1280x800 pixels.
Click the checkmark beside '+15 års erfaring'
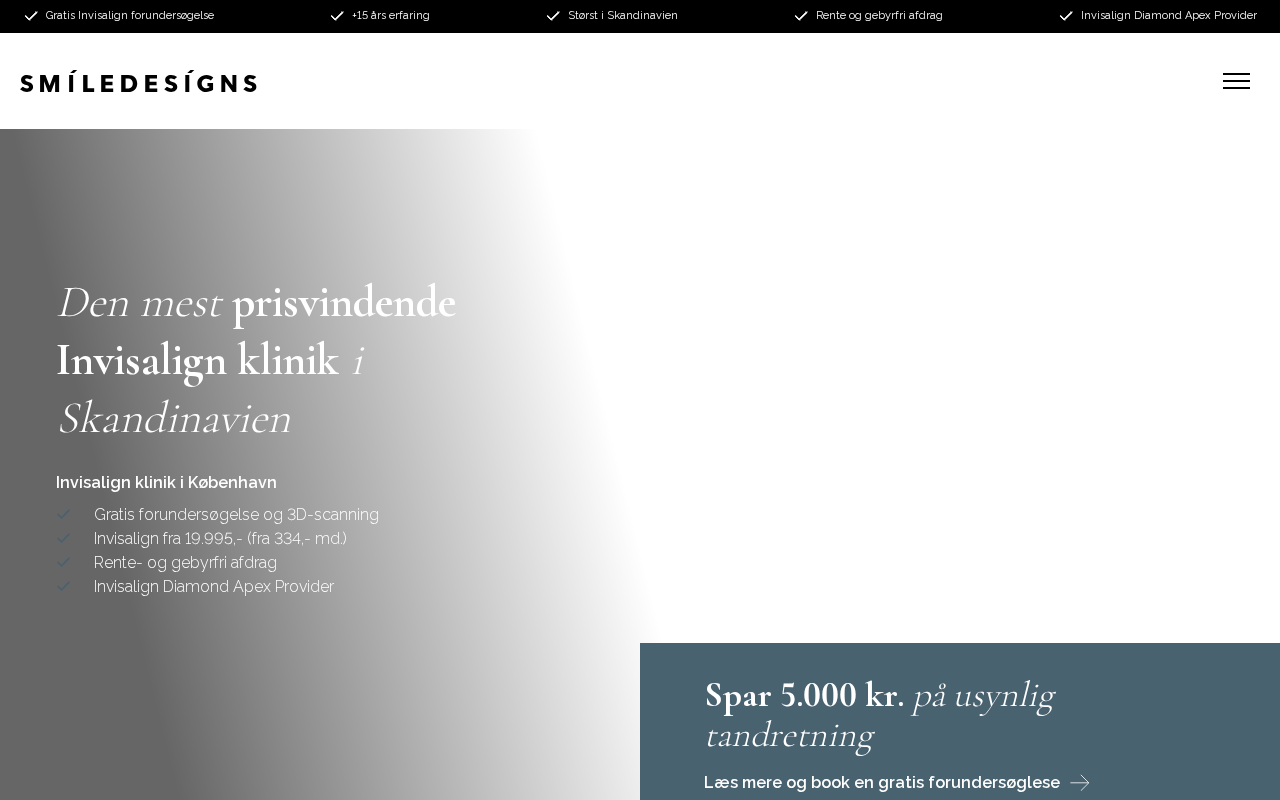click(337, 16)
